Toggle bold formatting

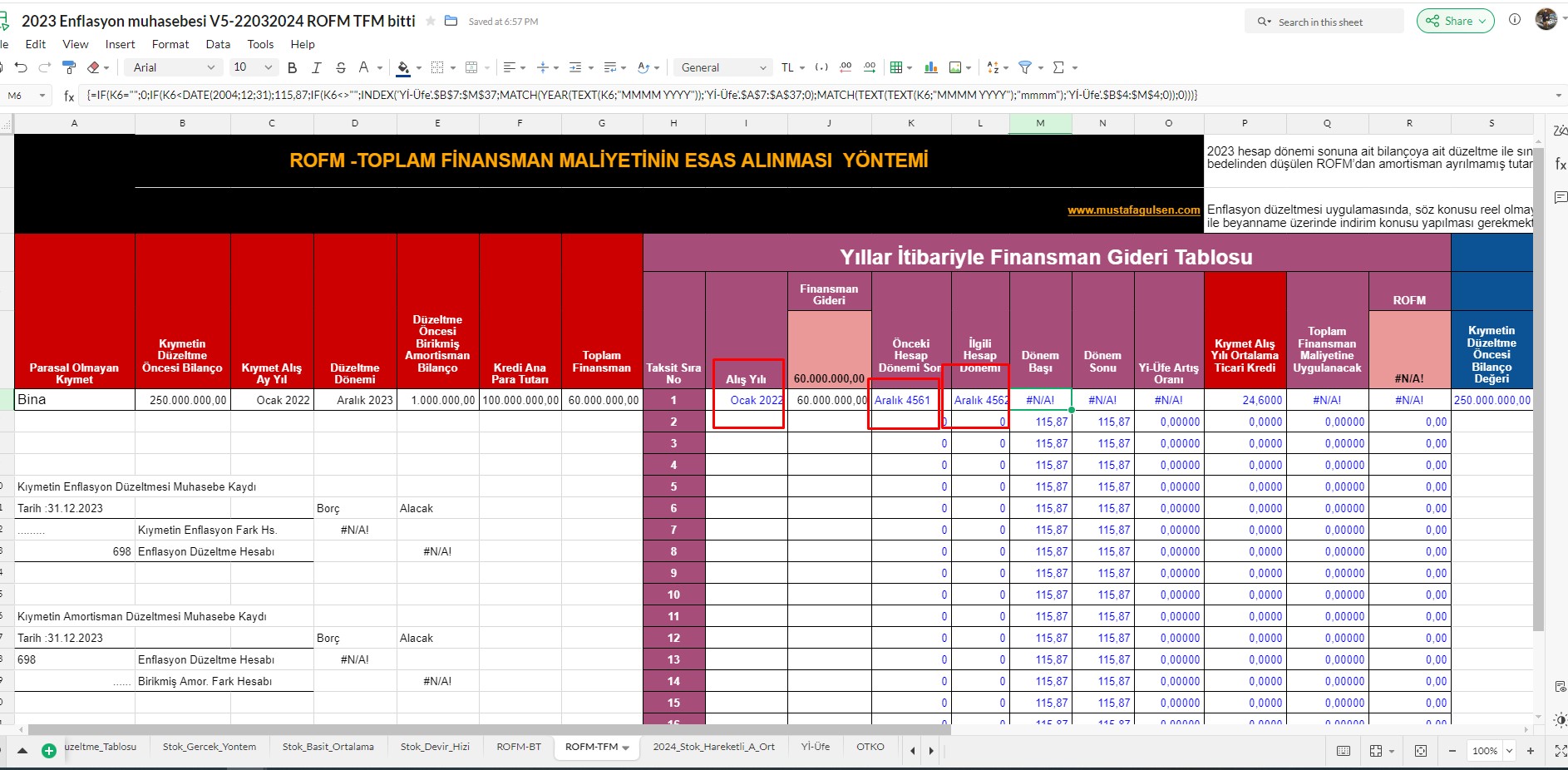click(x=292, y=67)
